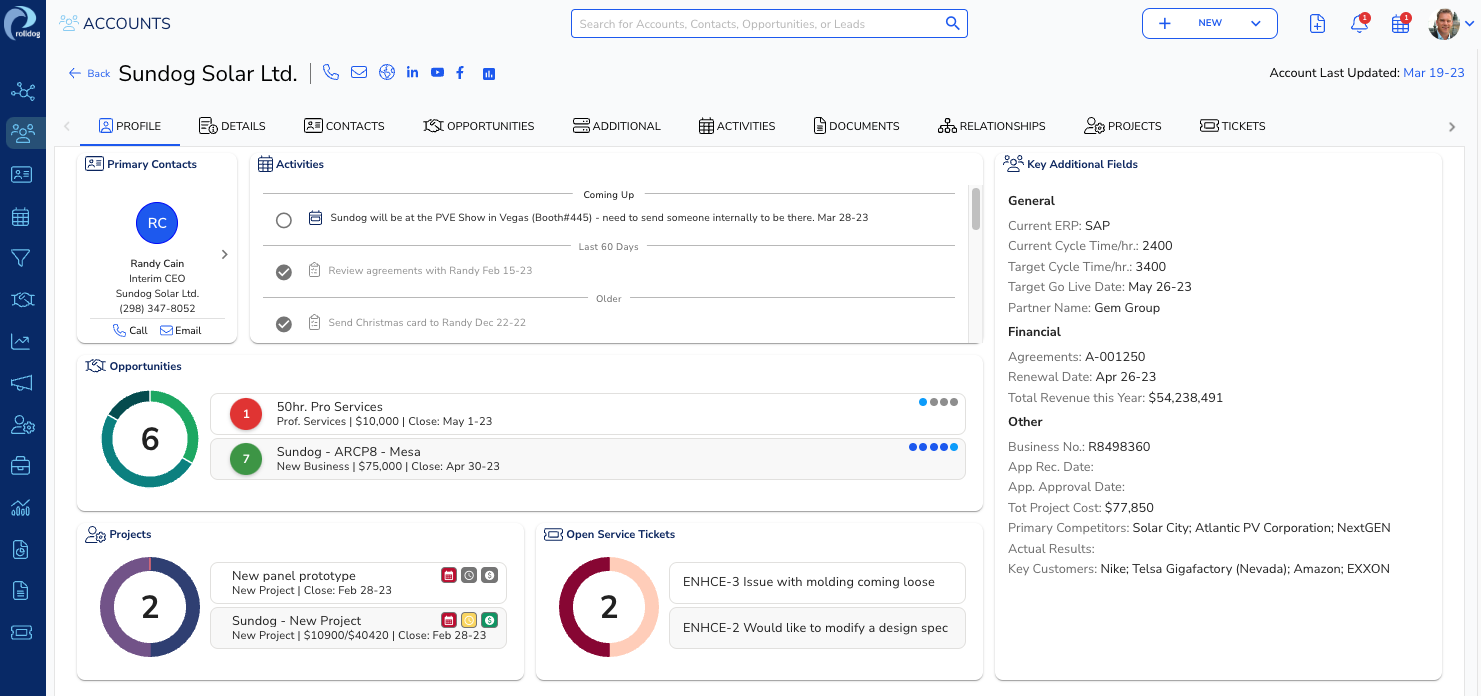Uncheck the completed Review agreements activity
The image size is (1481, 696).
click(x=284, y=271)
